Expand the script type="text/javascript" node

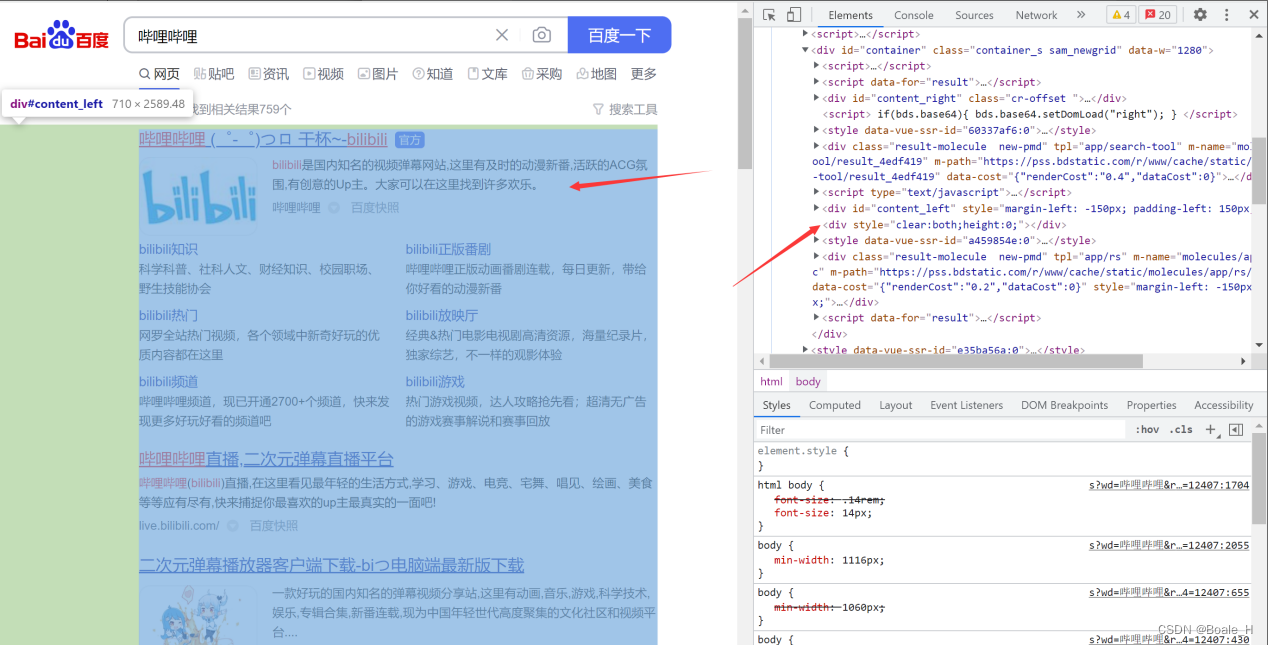[817, 192]
